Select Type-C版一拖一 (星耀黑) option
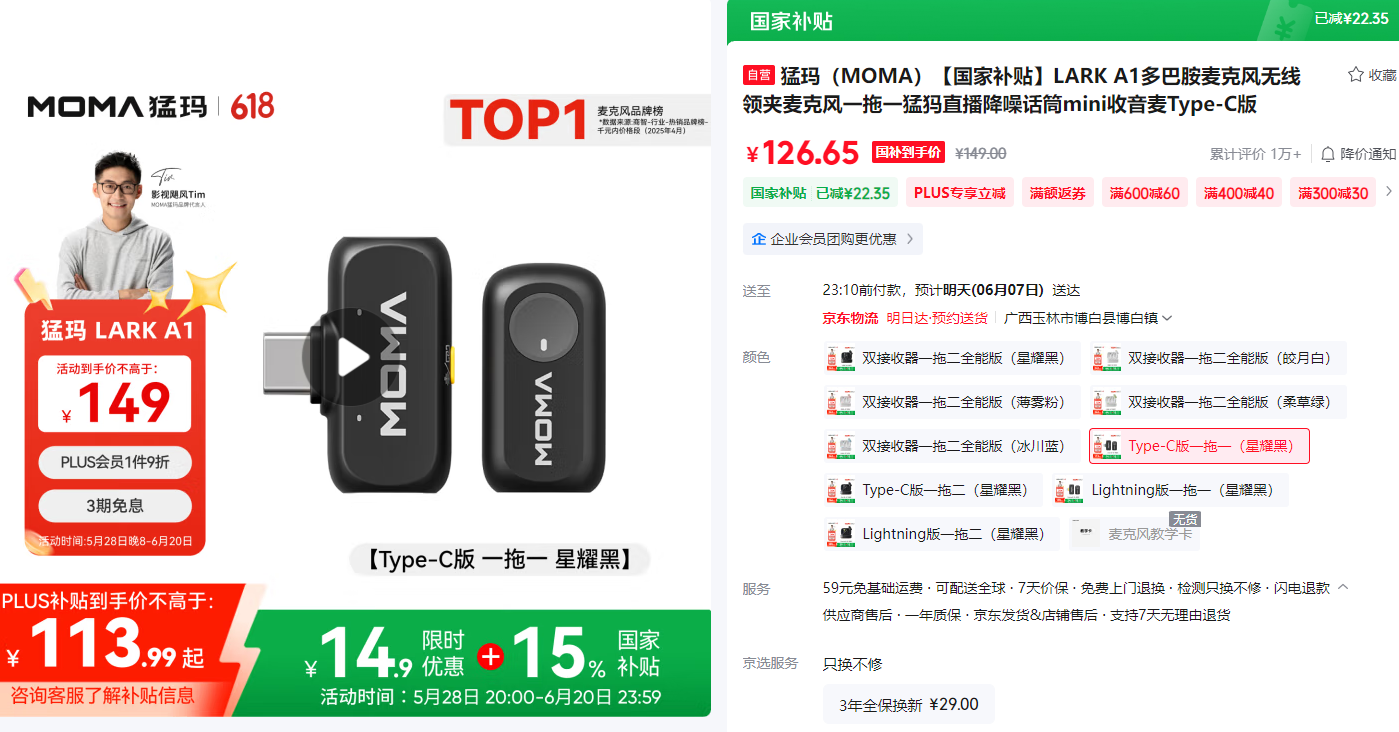This screenshot has height=732, width=1399. point(1199,446)
